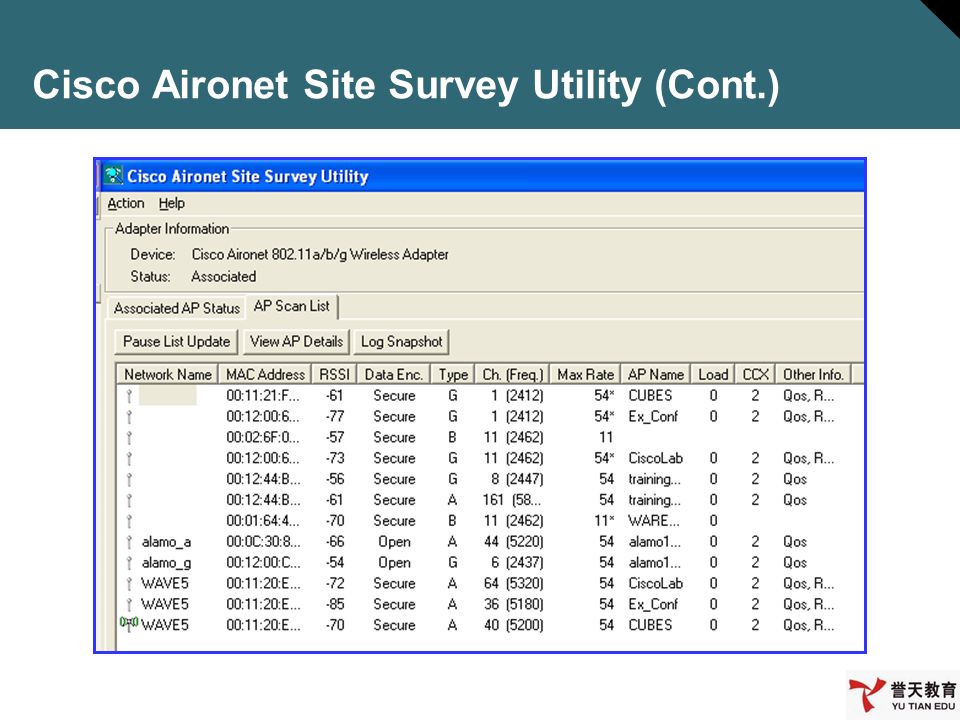
Task: Sort by the Type column header
Action: coord(453,374)
